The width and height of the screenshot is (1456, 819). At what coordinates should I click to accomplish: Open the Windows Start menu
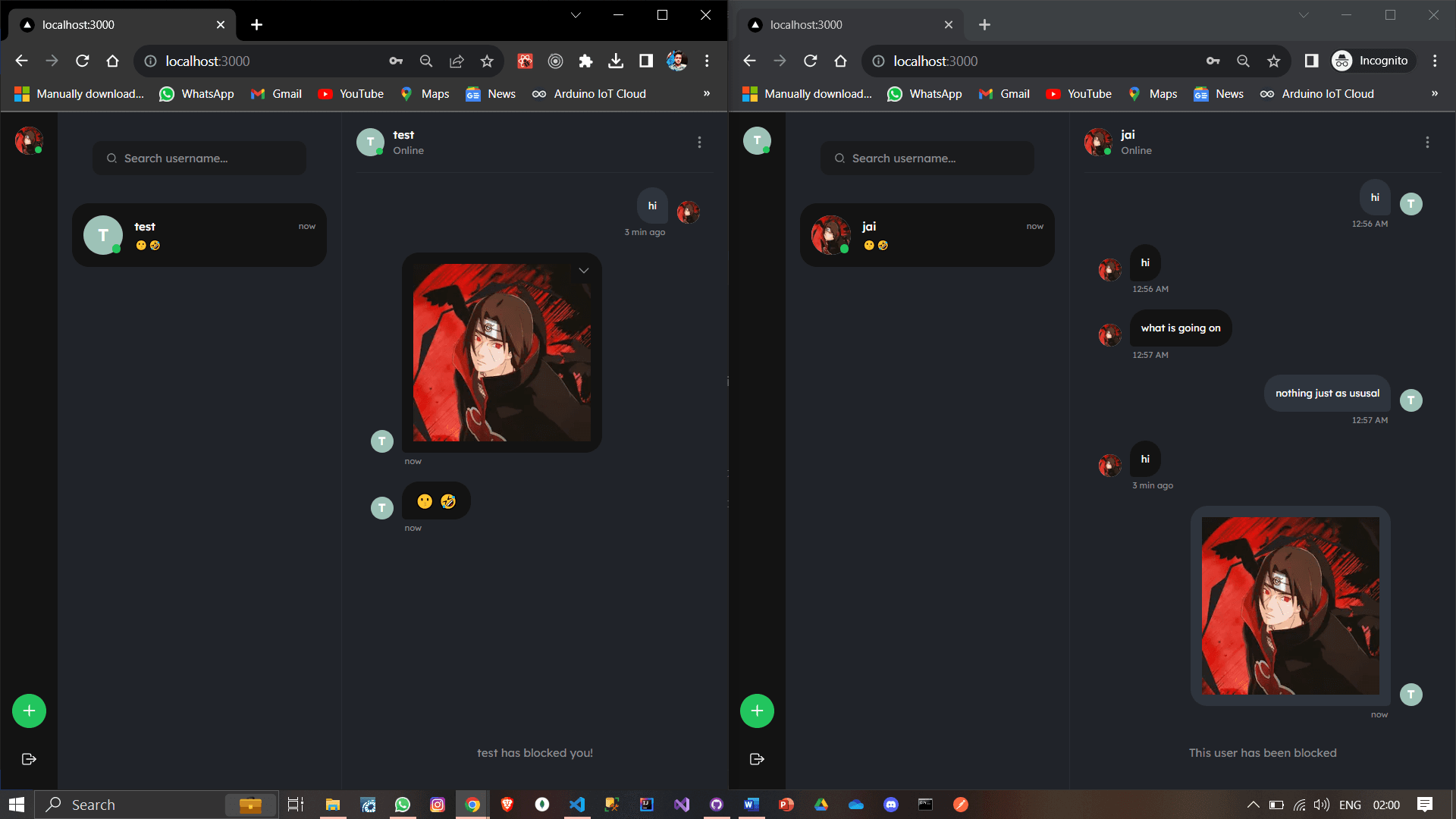[17, 805]
